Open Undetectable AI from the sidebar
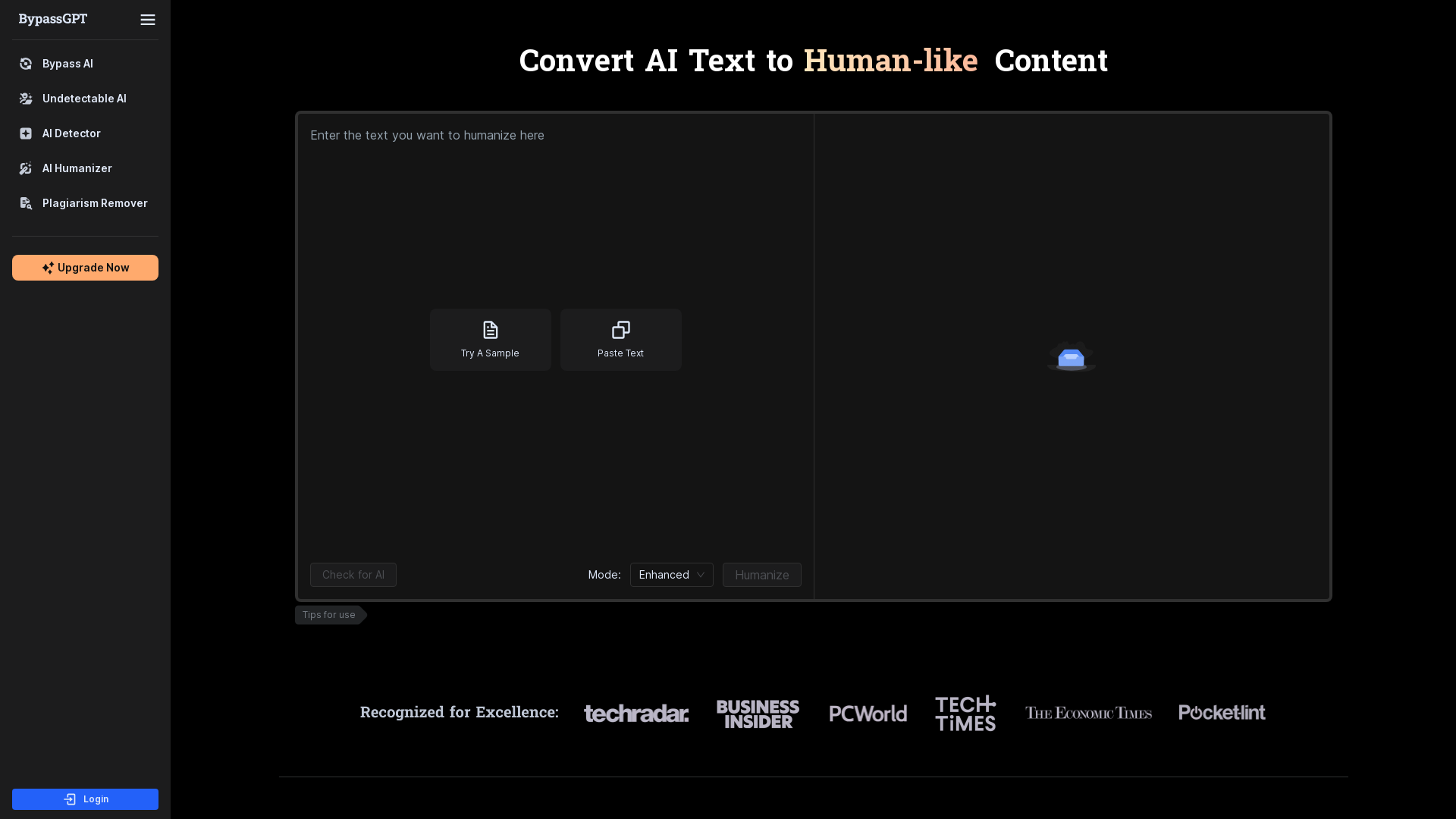The width and height of the screenshot is (1456, 819). pos(85,99)
